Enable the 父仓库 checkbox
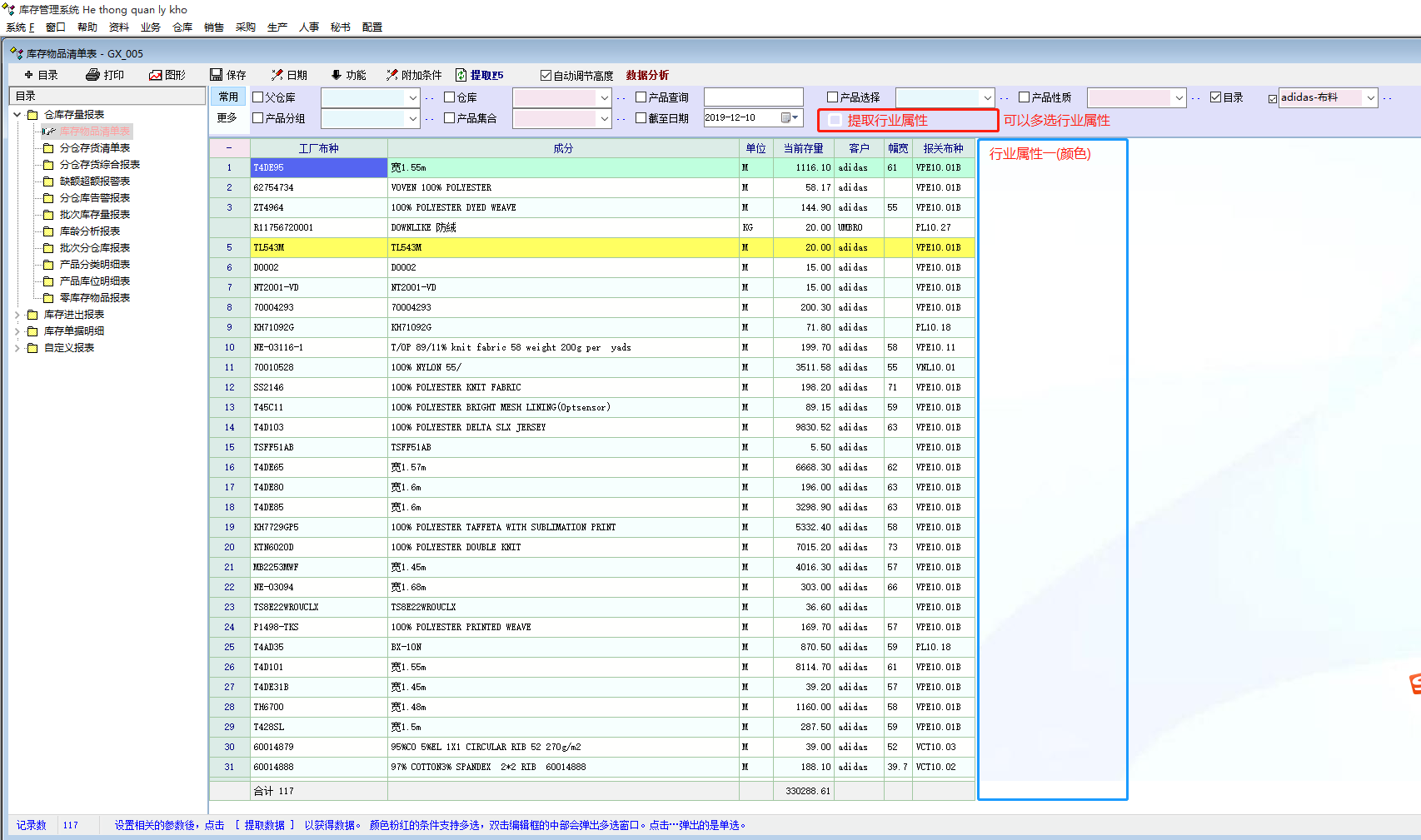Viewport: 1421px width, 840px height. coord(258,97)
